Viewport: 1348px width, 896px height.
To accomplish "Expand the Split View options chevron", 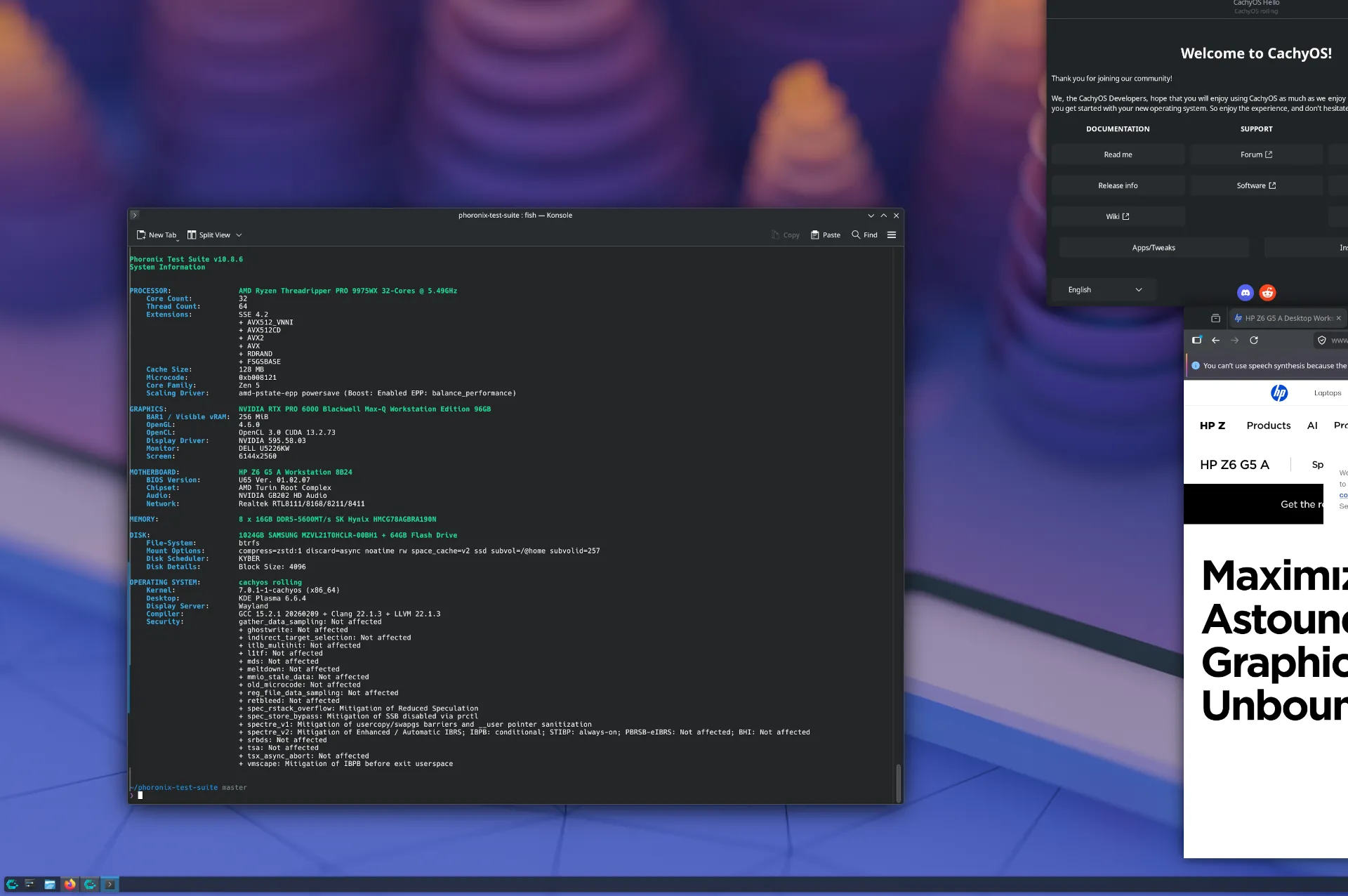I will click(239, 235).
